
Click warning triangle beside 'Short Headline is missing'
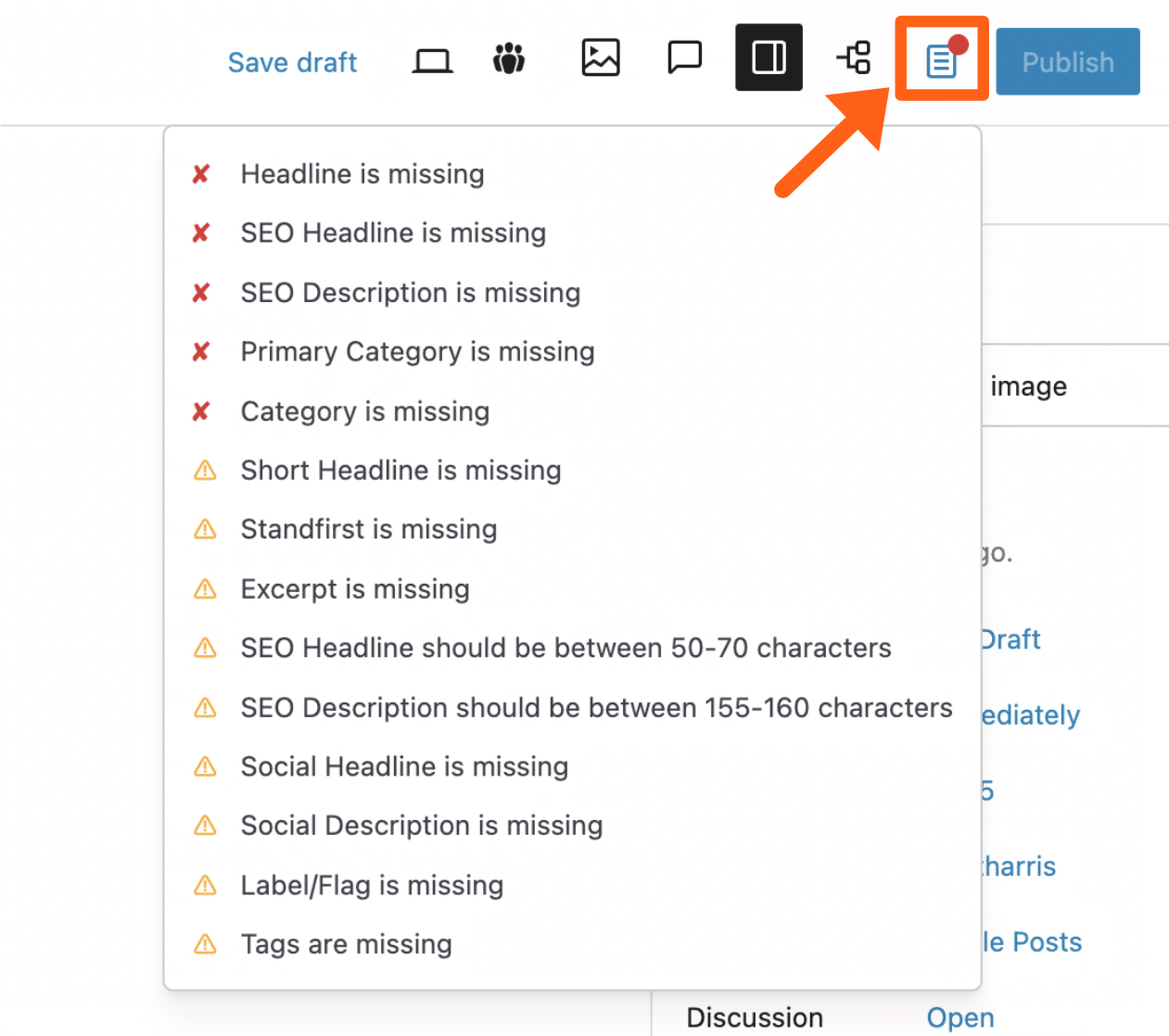click(205, 471)
